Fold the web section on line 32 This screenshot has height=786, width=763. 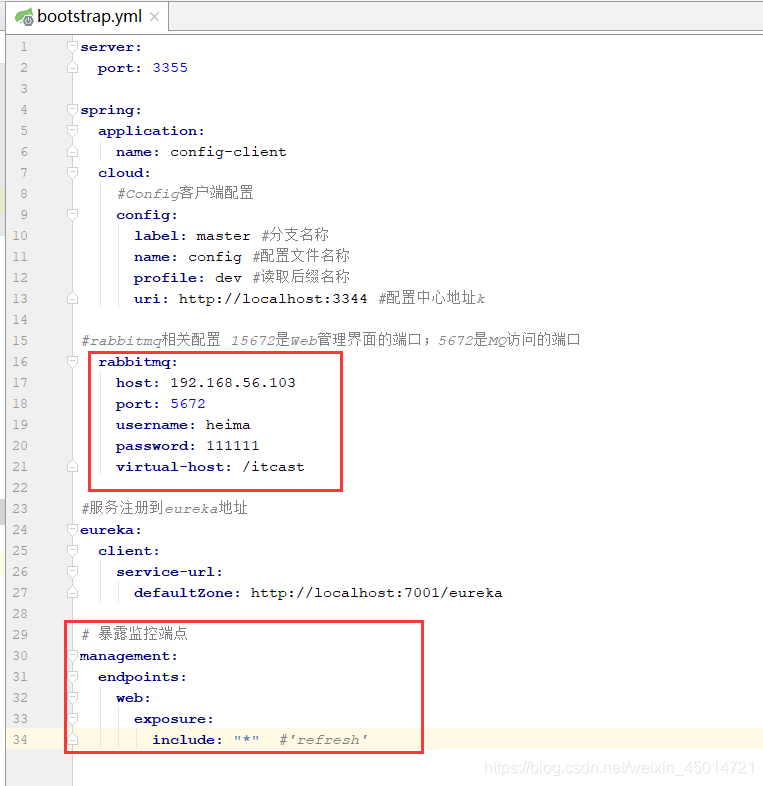point(72,698)
